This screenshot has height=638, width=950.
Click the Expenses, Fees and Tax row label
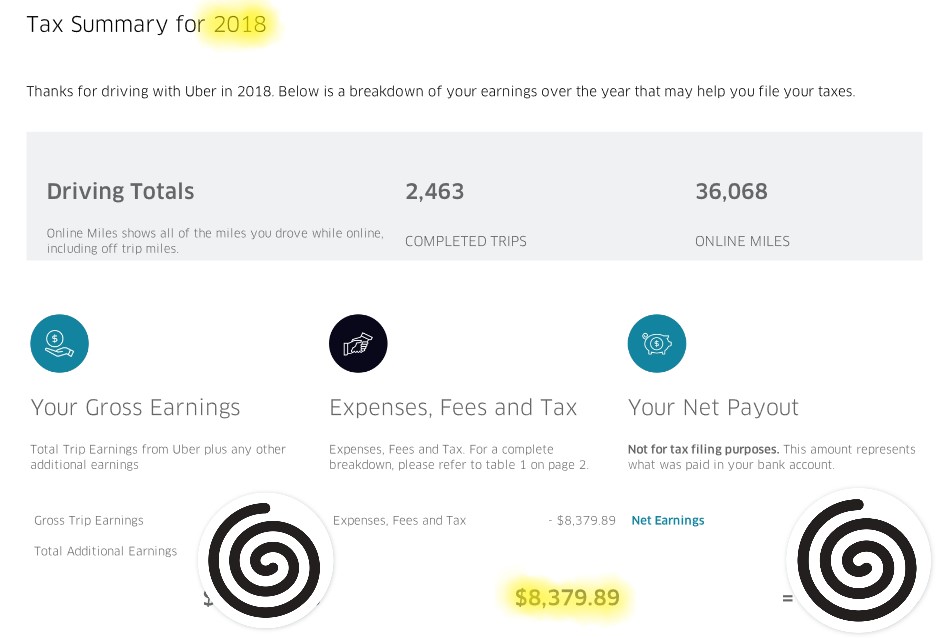[399, 520]
